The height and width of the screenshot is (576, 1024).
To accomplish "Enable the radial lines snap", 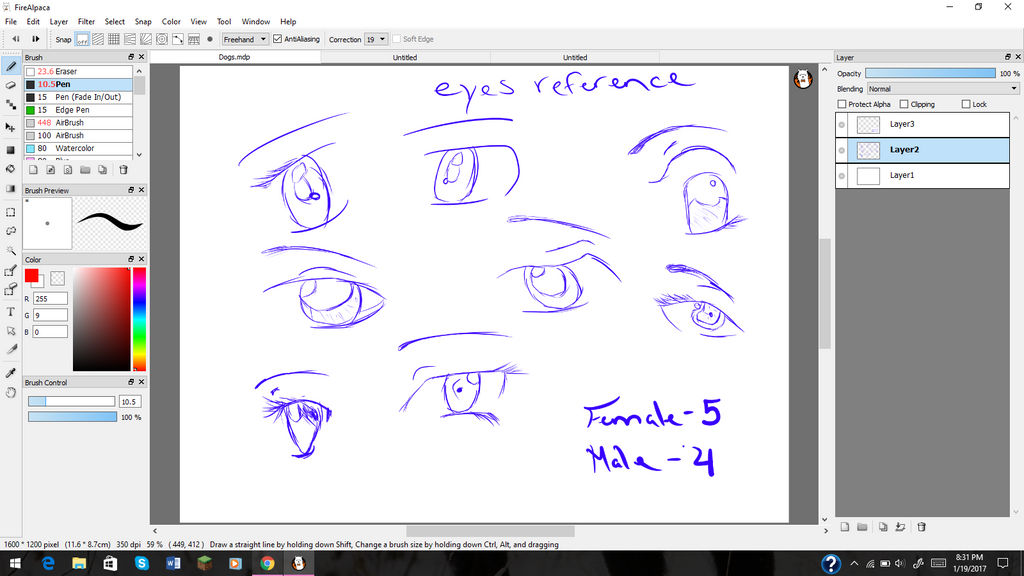I will 146,39.
